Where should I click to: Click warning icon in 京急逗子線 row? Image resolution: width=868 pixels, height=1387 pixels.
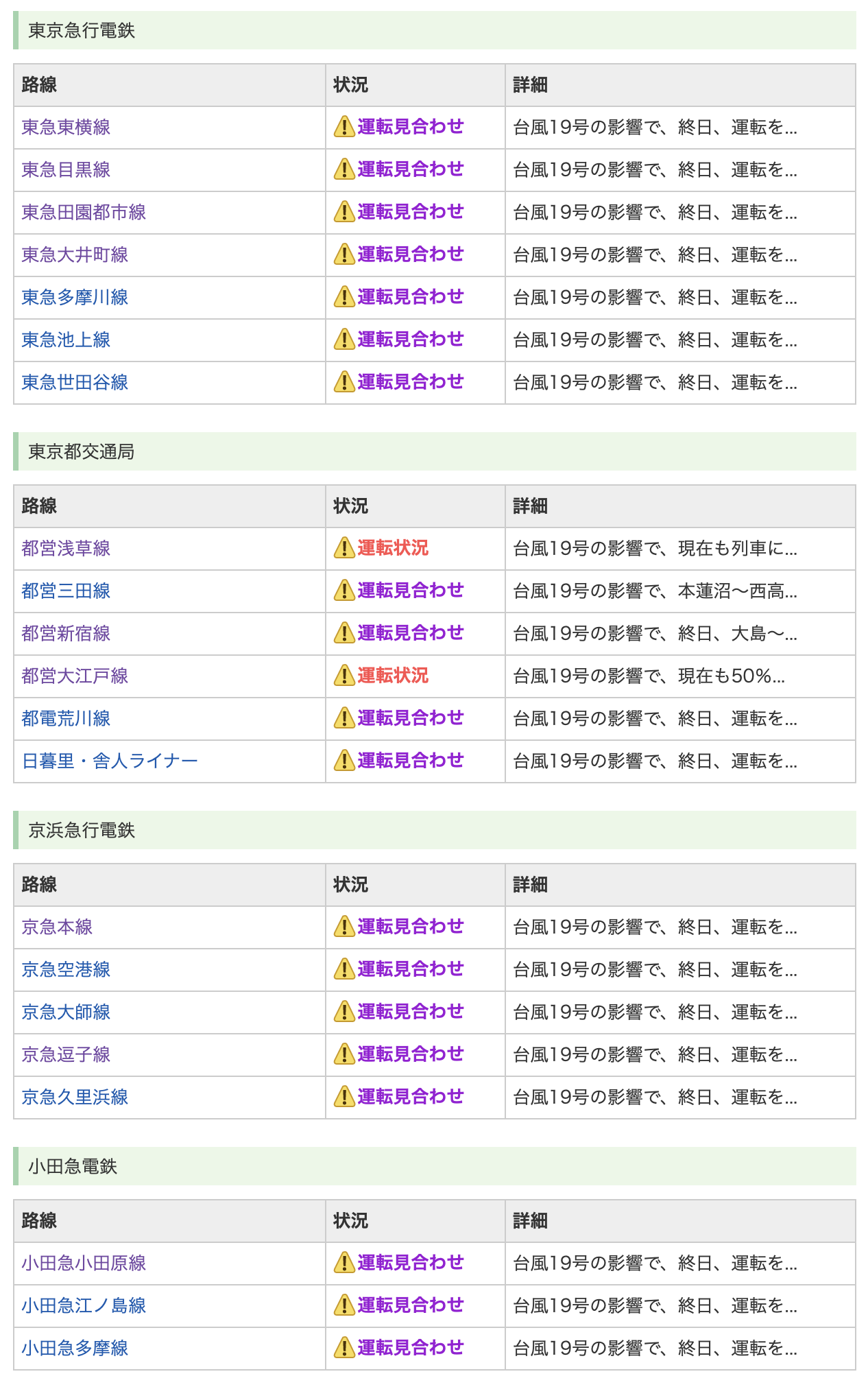344,1054
